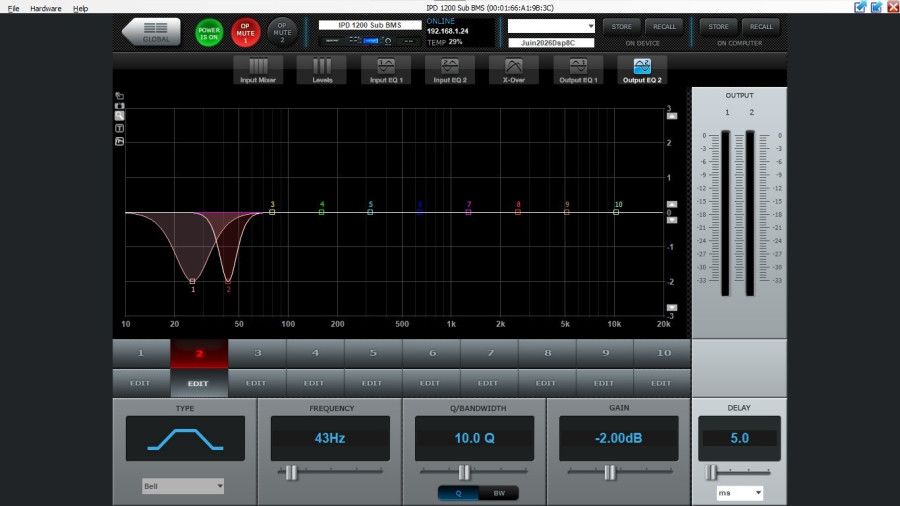The height and width of the screenshot is (506, 900).
Task: Click the bottom scale arrow near -3
Action: (x=672, y=308)
